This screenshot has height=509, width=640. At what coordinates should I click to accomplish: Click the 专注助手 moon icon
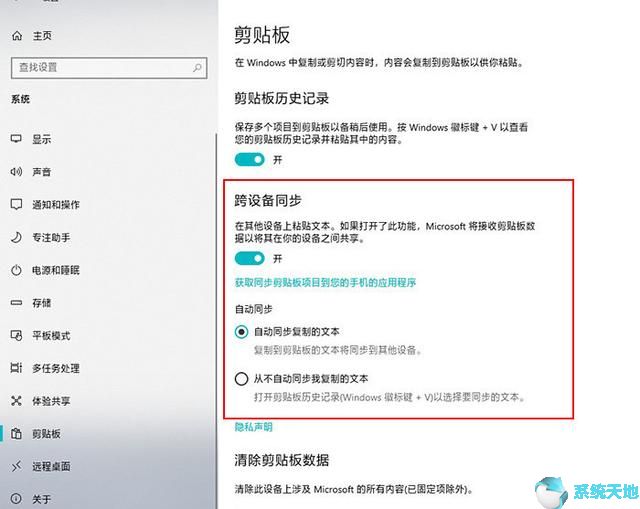pos(16,237)
